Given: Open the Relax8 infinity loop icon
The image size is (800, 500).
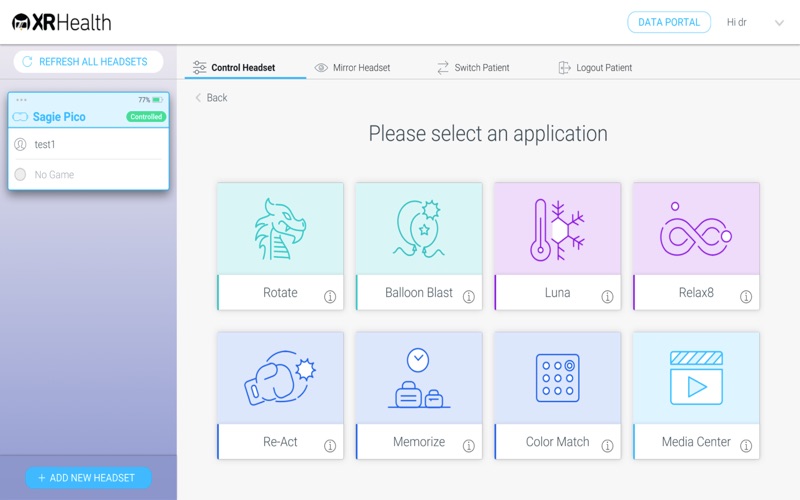Looking at the screenshot, I should tap(696, 229).
